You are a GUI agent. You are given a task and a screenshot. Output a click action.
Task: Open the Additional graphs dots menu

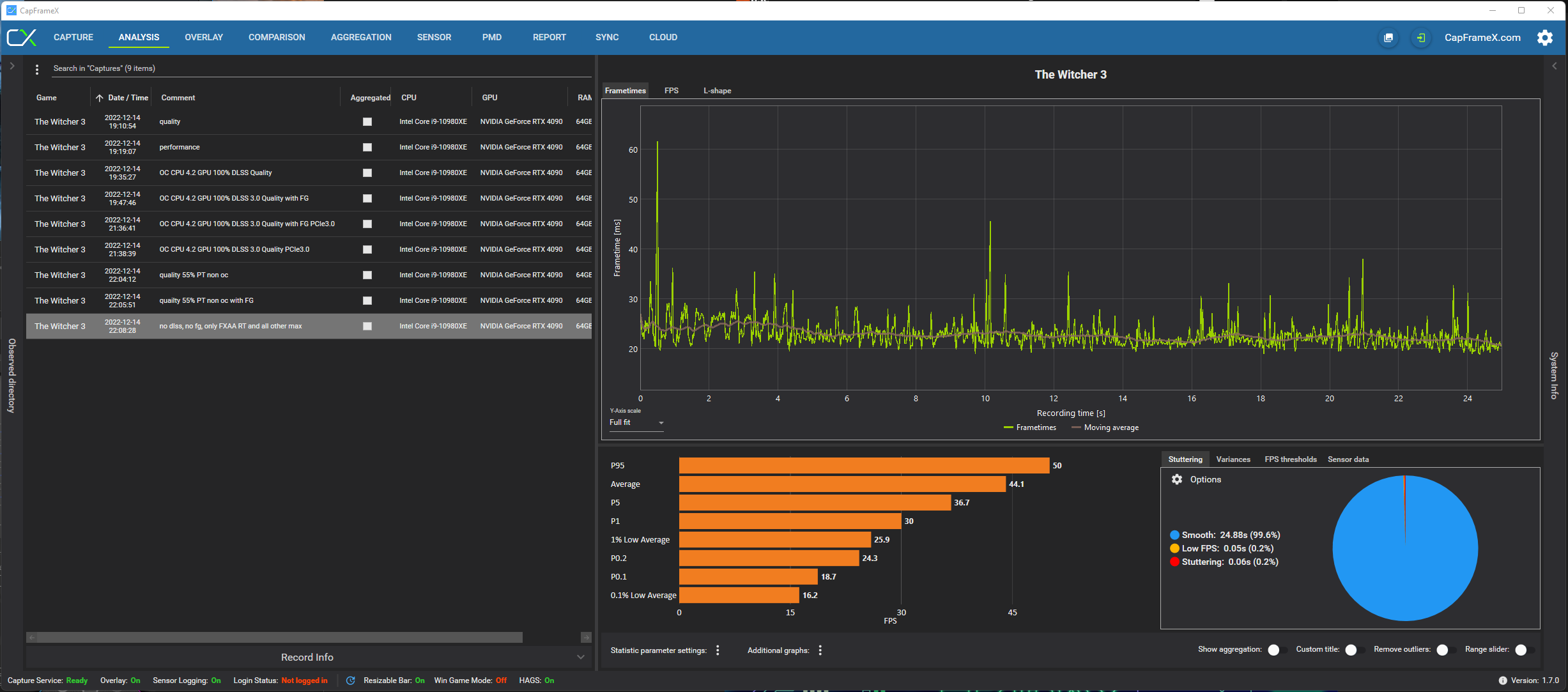click(x=820, y=650)
